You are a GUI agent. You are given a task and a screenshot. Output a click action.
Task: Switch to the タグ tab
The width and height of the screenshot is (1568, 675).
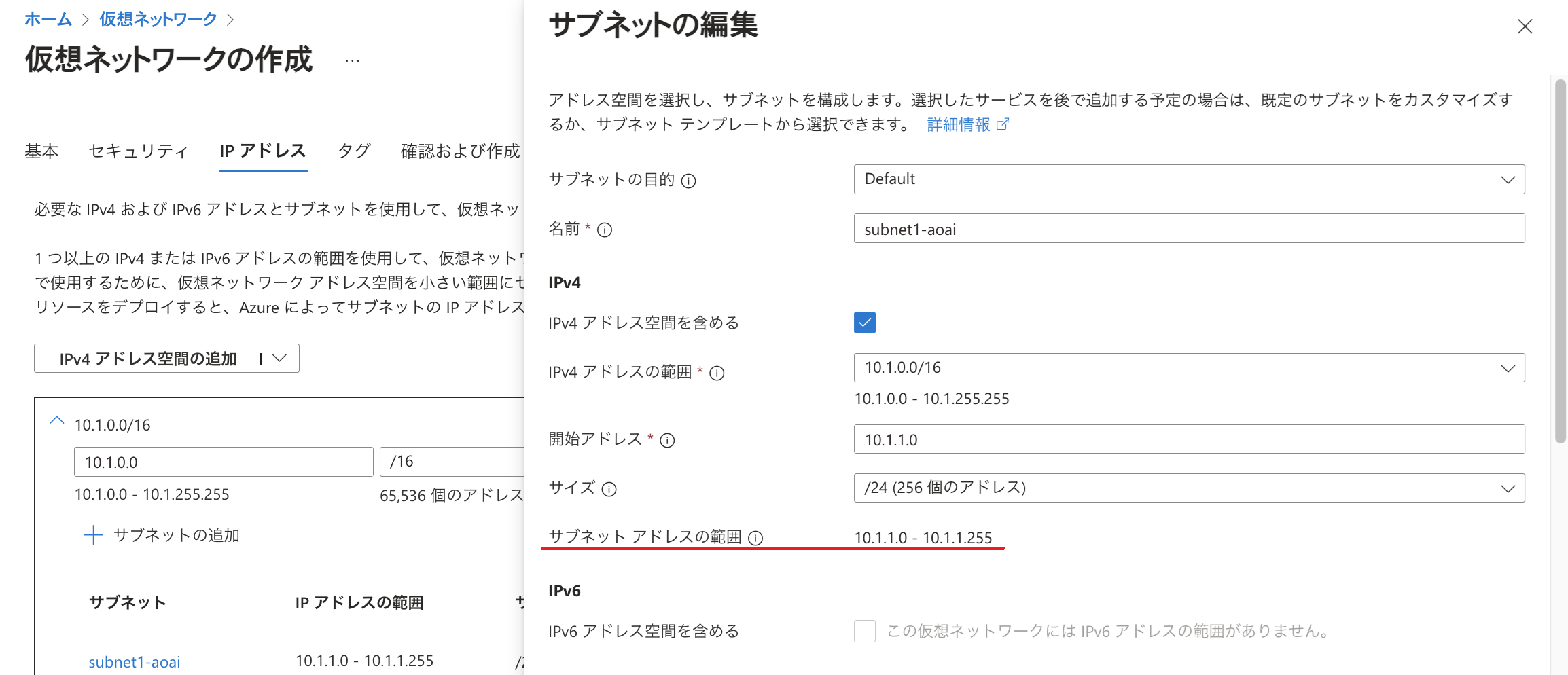point(354,151)
